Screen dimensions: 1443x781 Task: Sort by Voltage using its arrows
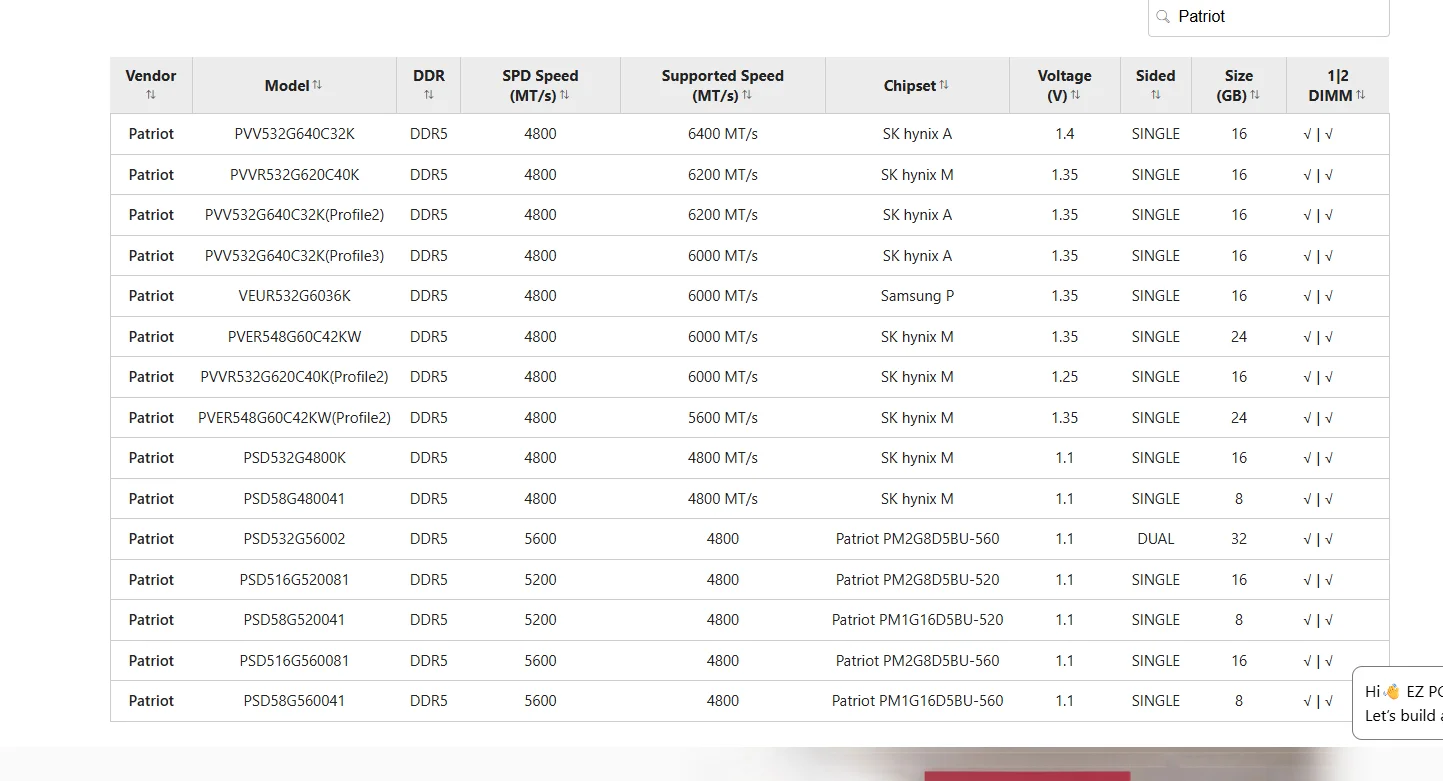[1076, 95]
